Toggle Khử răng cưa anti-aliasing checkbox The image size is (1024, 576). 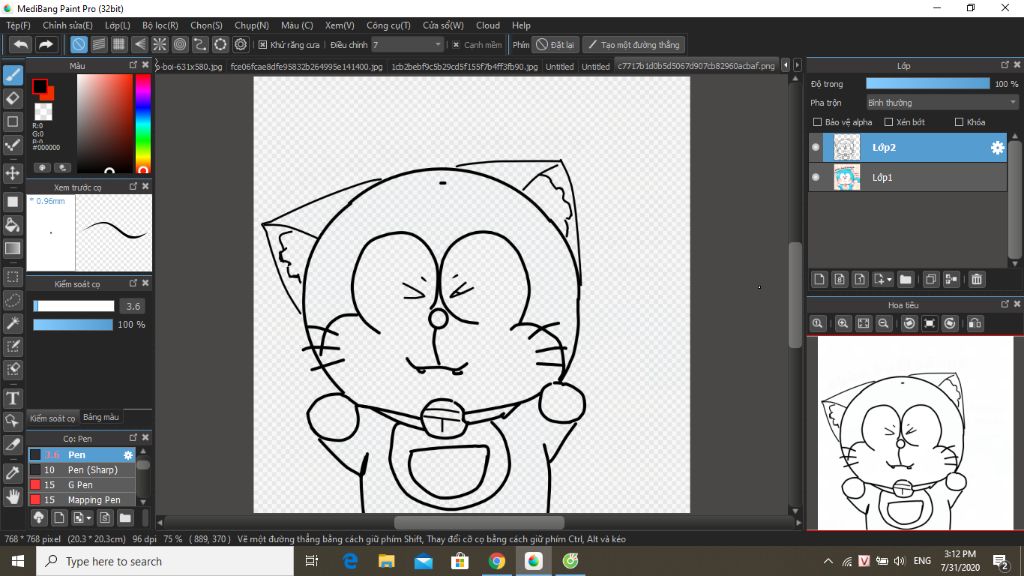tap(263, 45)
